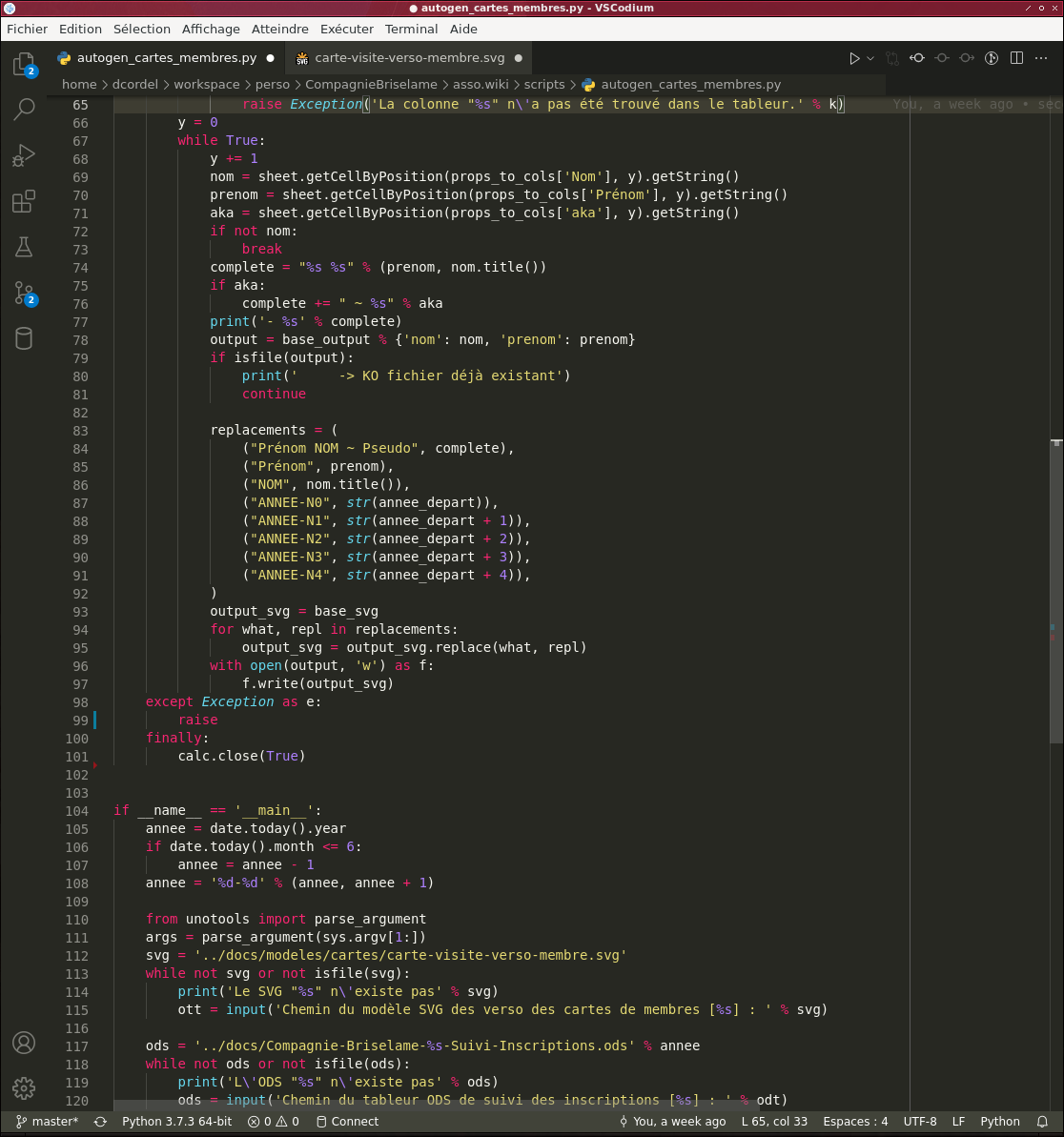Switch to autogen_cartes_membres.py tab

(x=166, y=58)
